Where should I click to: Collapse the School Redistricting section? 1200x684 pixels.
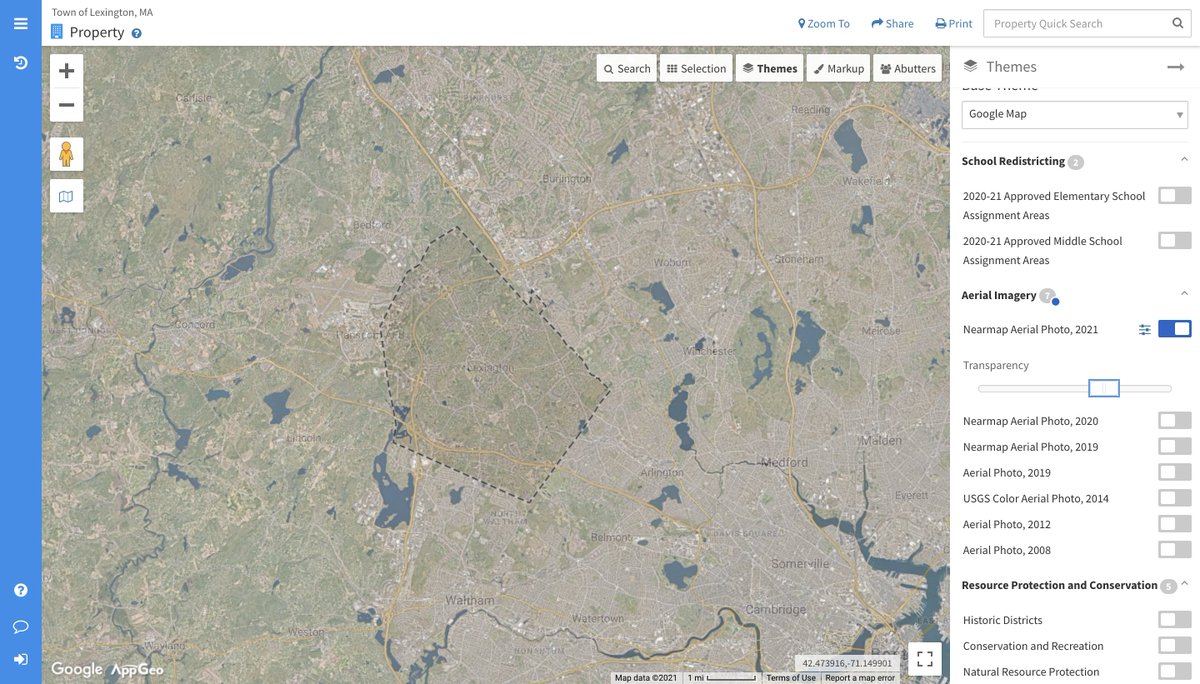point(1184,160)
